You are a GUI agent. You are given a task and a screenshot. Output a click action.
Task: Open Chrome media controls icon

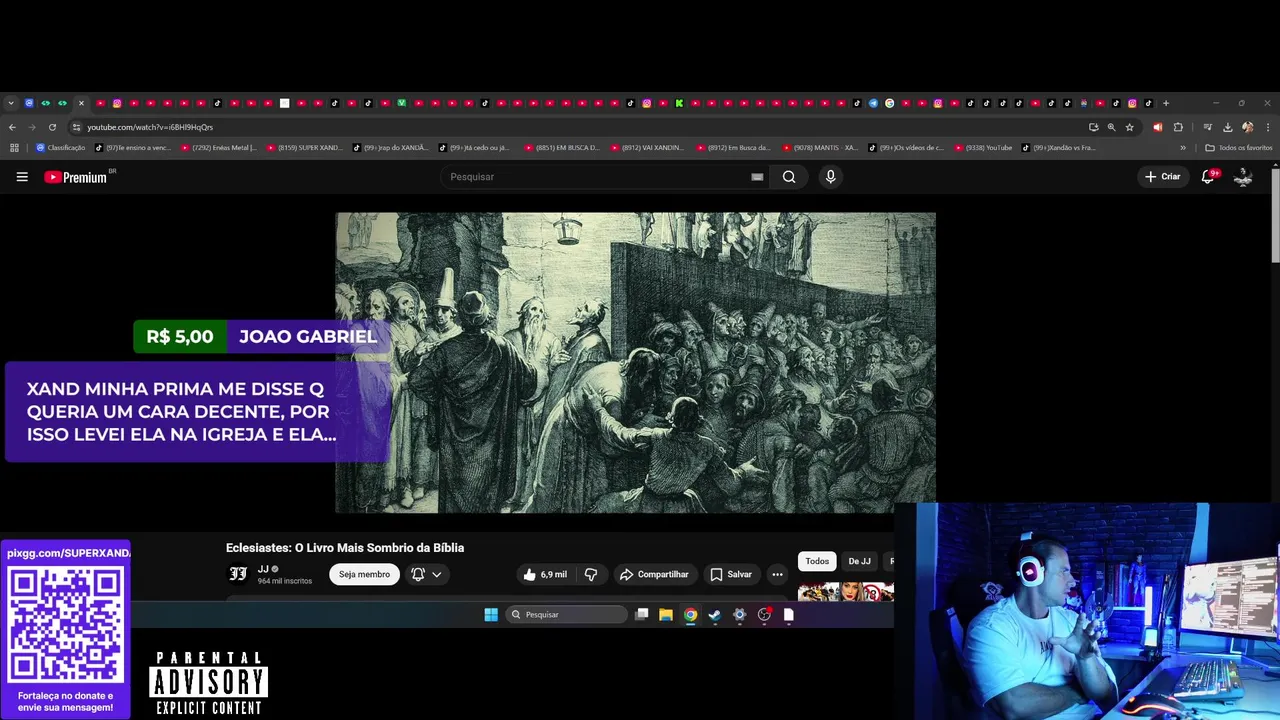tap(1207, 127)
